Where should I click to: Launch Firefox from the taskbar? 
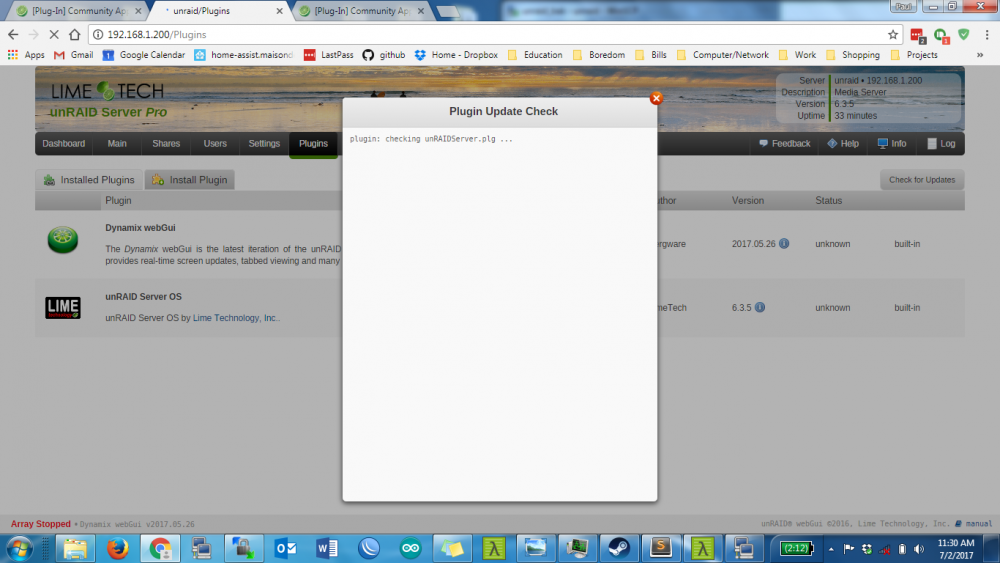point(117,548)
